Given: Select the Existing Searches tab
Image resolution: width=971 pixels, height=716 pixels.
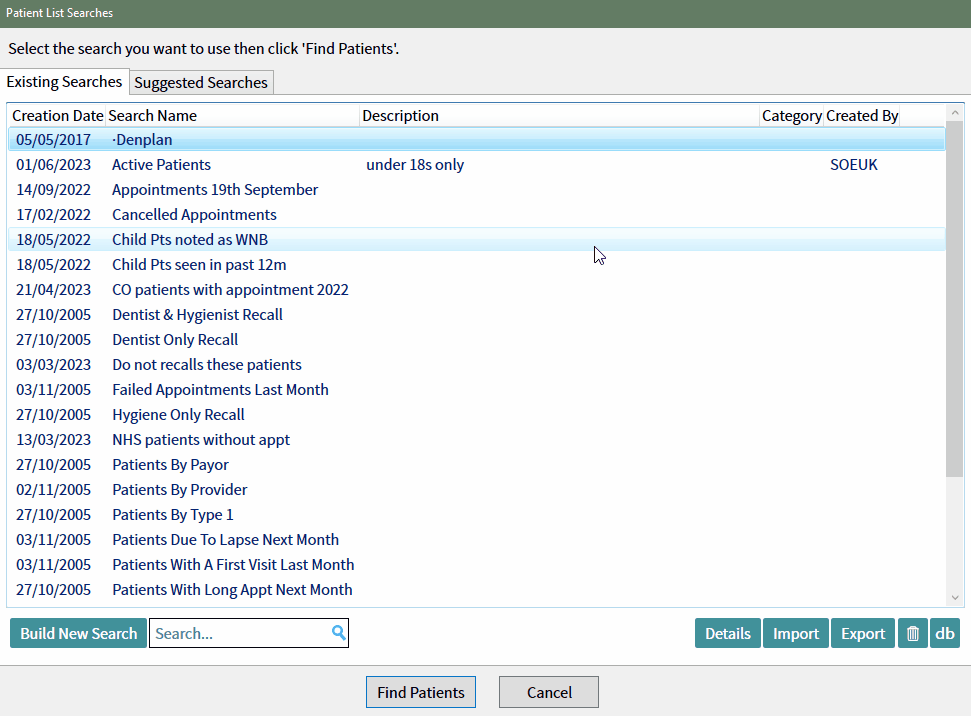Looking at the screenshot, I should [x=64, y=82].
